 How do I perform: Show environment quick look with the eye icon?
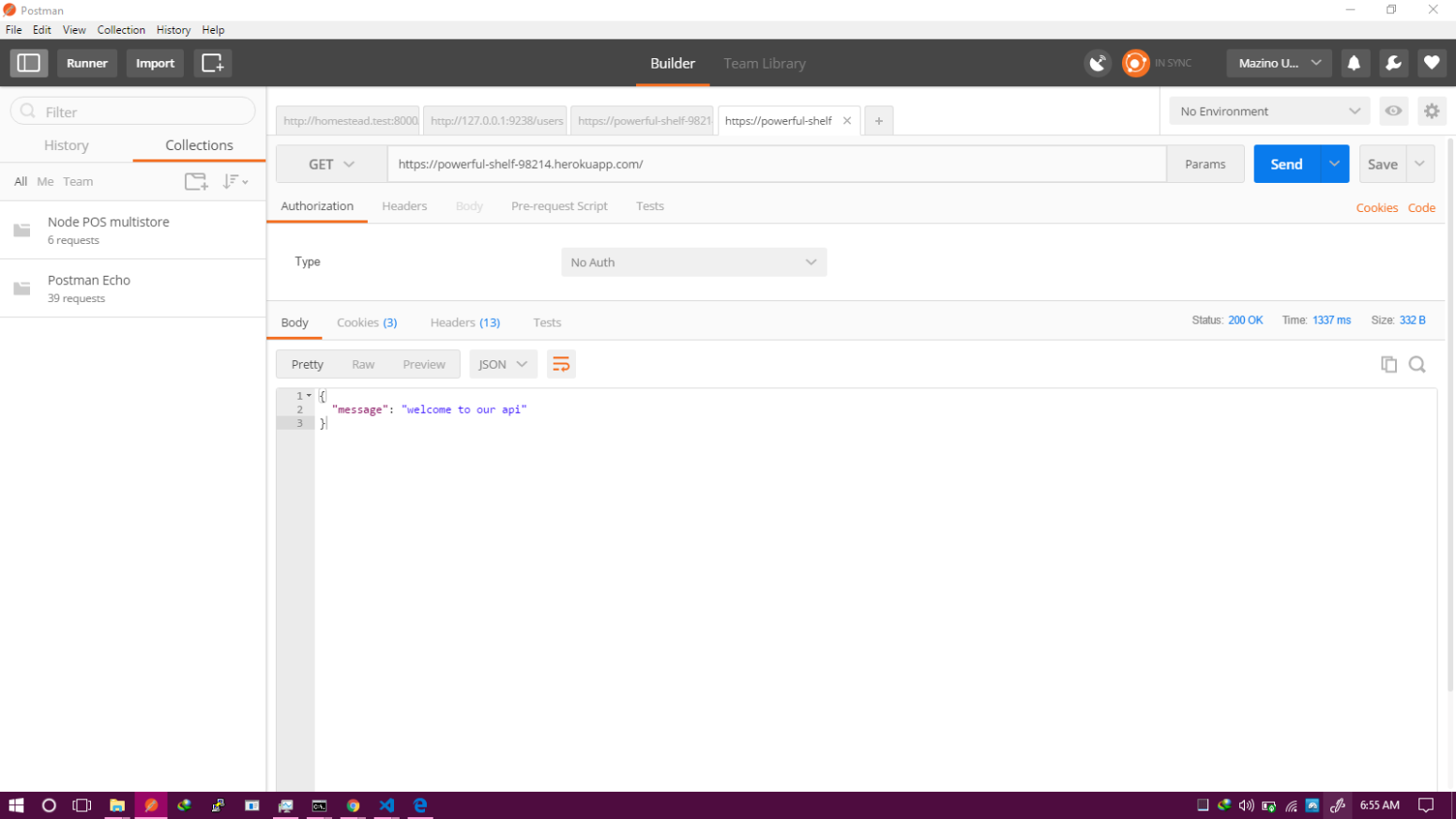1394,111
